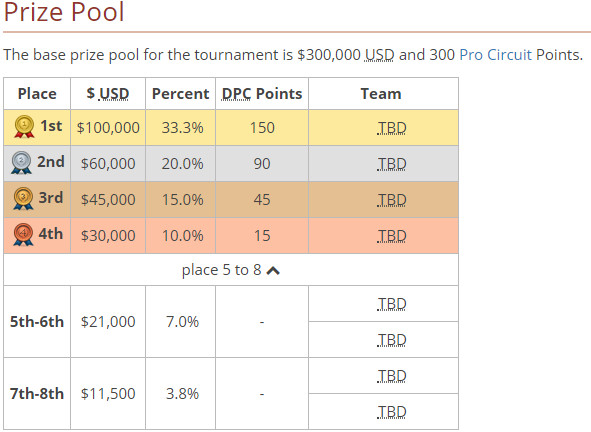Click the bronze third place medal icon
The width and height of the screenshot is (591, 432).
(x=23, y=199)
